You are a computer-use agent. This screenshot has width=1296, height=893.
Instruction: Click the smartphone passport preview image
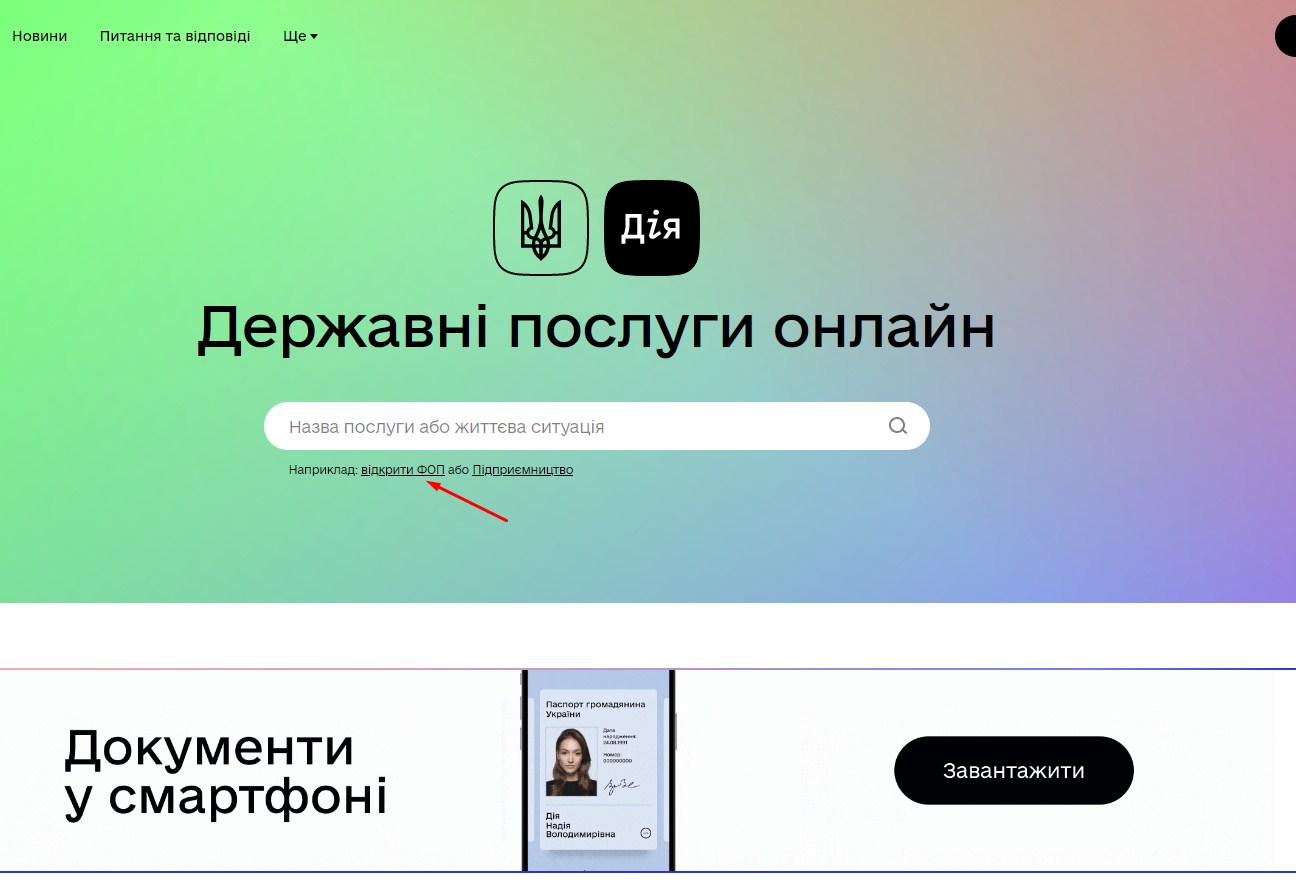click(598, 770)
